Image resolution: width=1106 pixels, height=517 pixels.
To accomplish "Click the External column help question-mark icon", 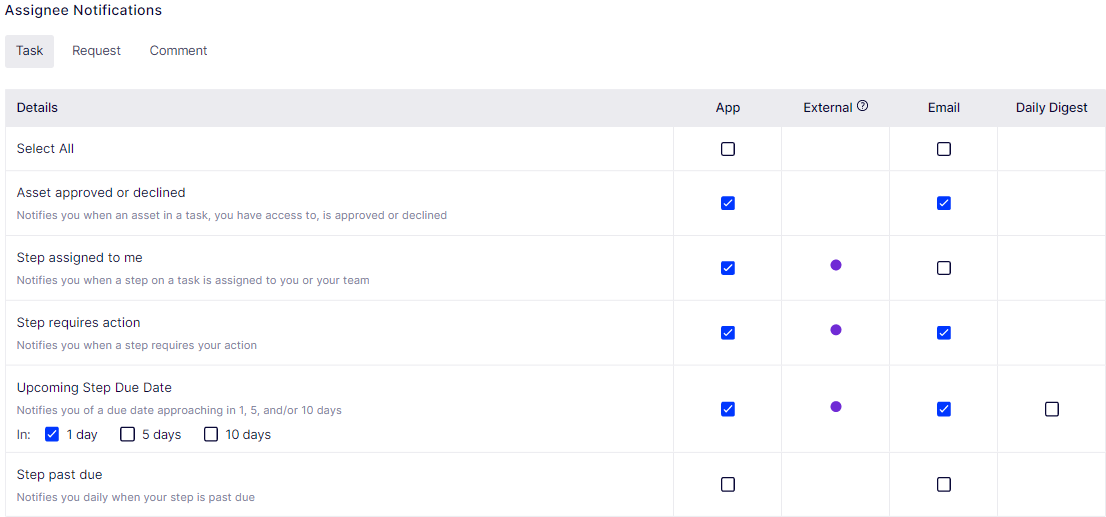I will coord(862,107).
